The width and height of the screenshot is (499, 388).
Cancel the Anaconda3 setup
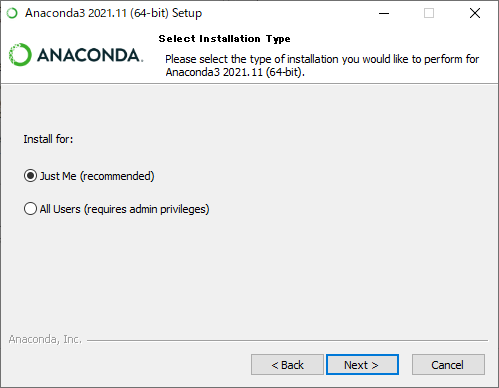coord(448,365)
